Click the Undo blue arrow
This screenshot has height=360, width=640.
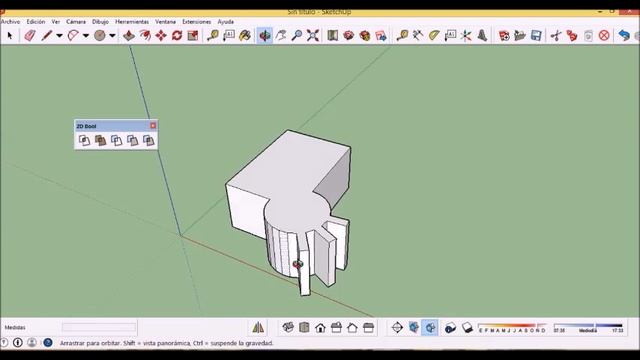(x=624, y=36)
